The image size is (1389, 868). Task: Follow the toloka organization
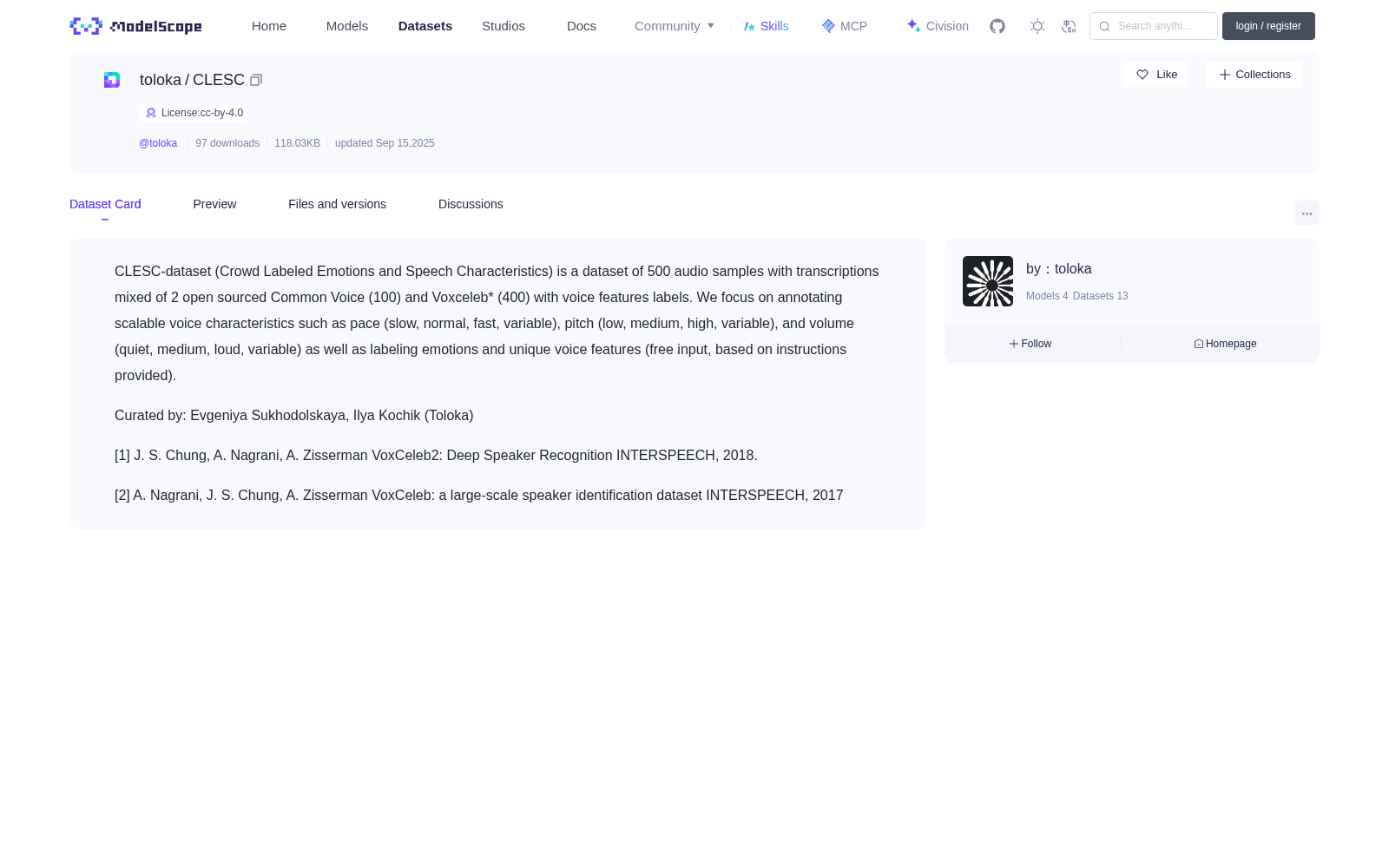1030,344
